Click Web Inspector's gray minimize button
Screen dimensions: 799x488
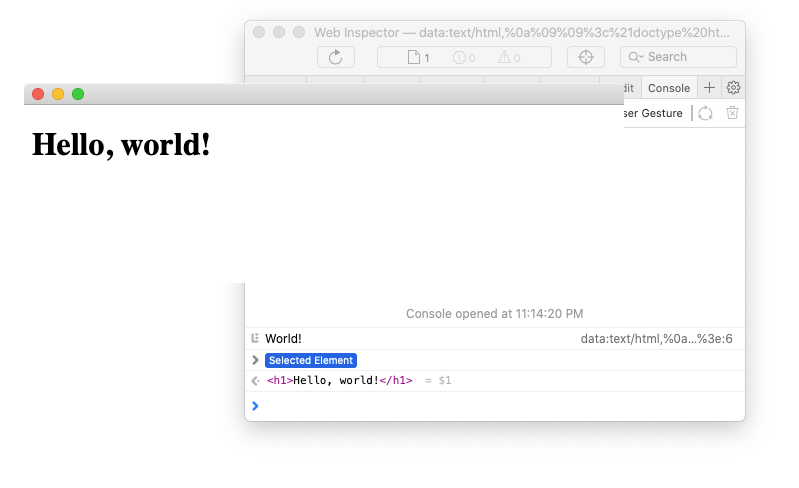click(x=279, y=32)
